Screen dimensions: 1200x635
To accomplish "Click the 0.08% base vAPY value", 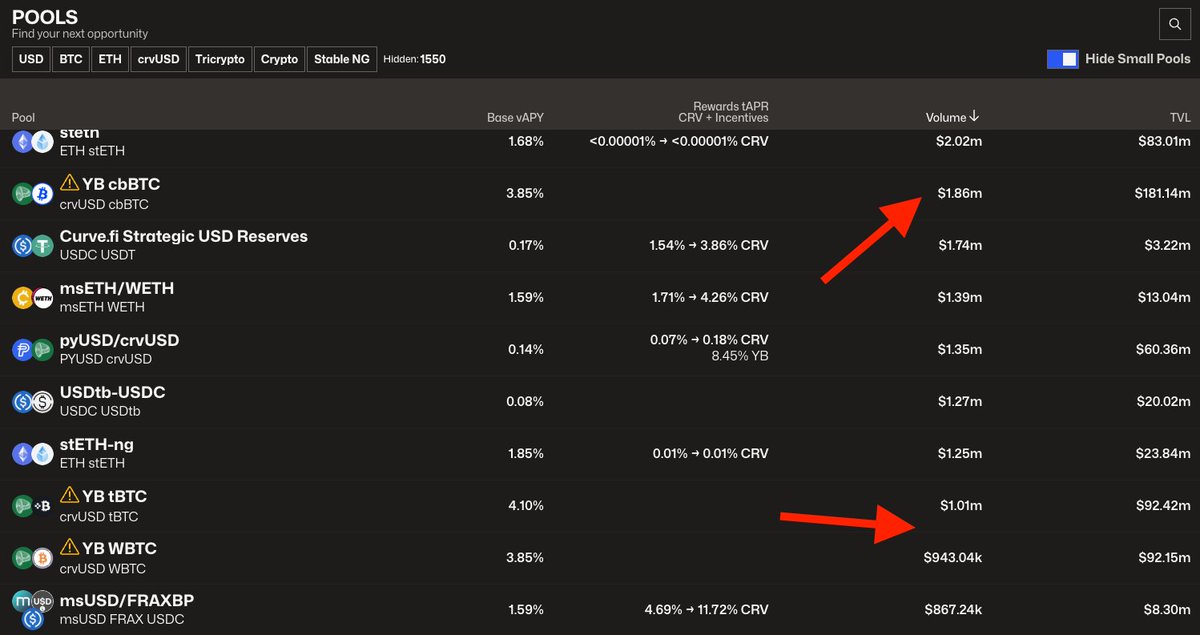I will coord(526,401).
